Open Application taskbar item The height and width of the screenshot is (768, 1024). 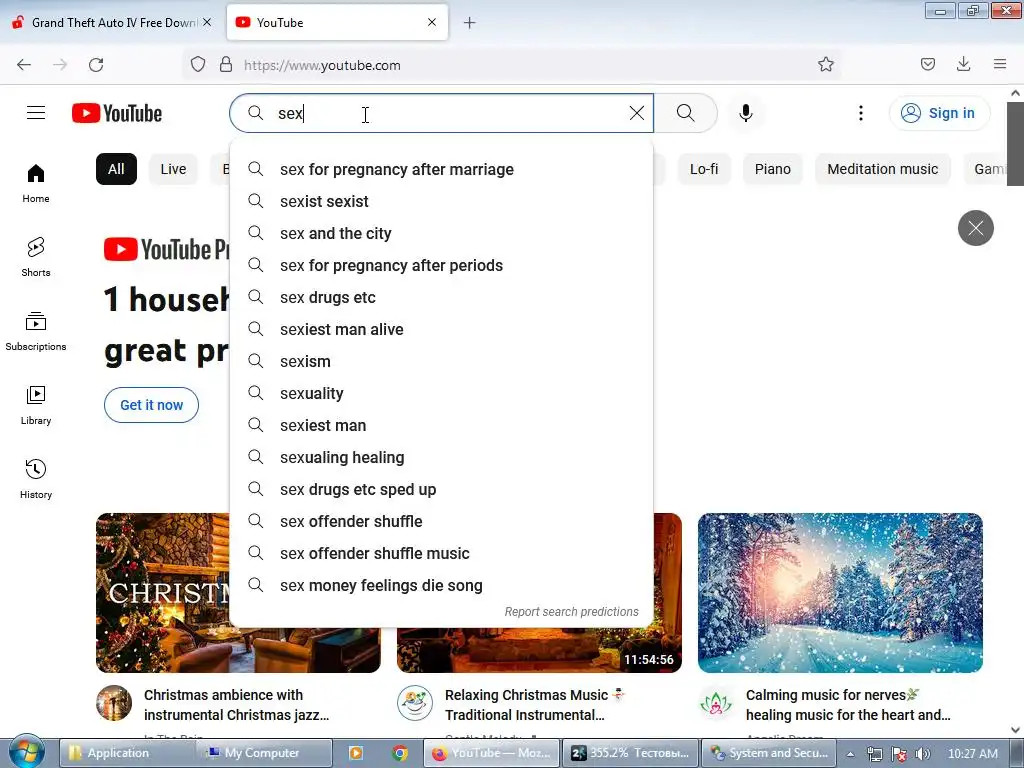128,753
